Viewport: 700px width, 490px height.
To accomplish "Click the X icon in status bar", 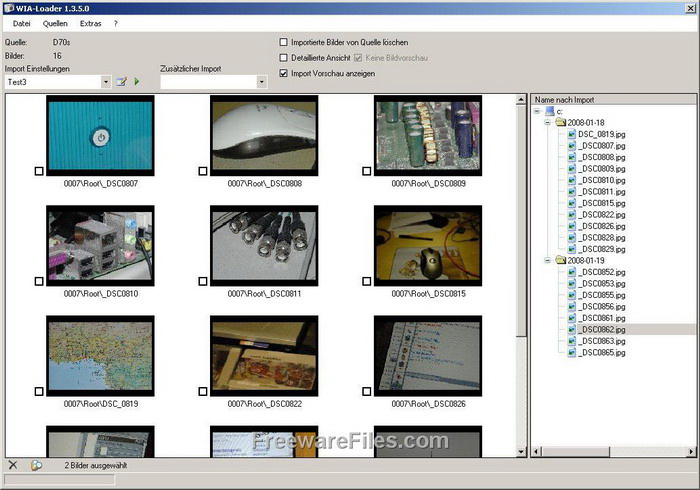I will tap(13, 465).
